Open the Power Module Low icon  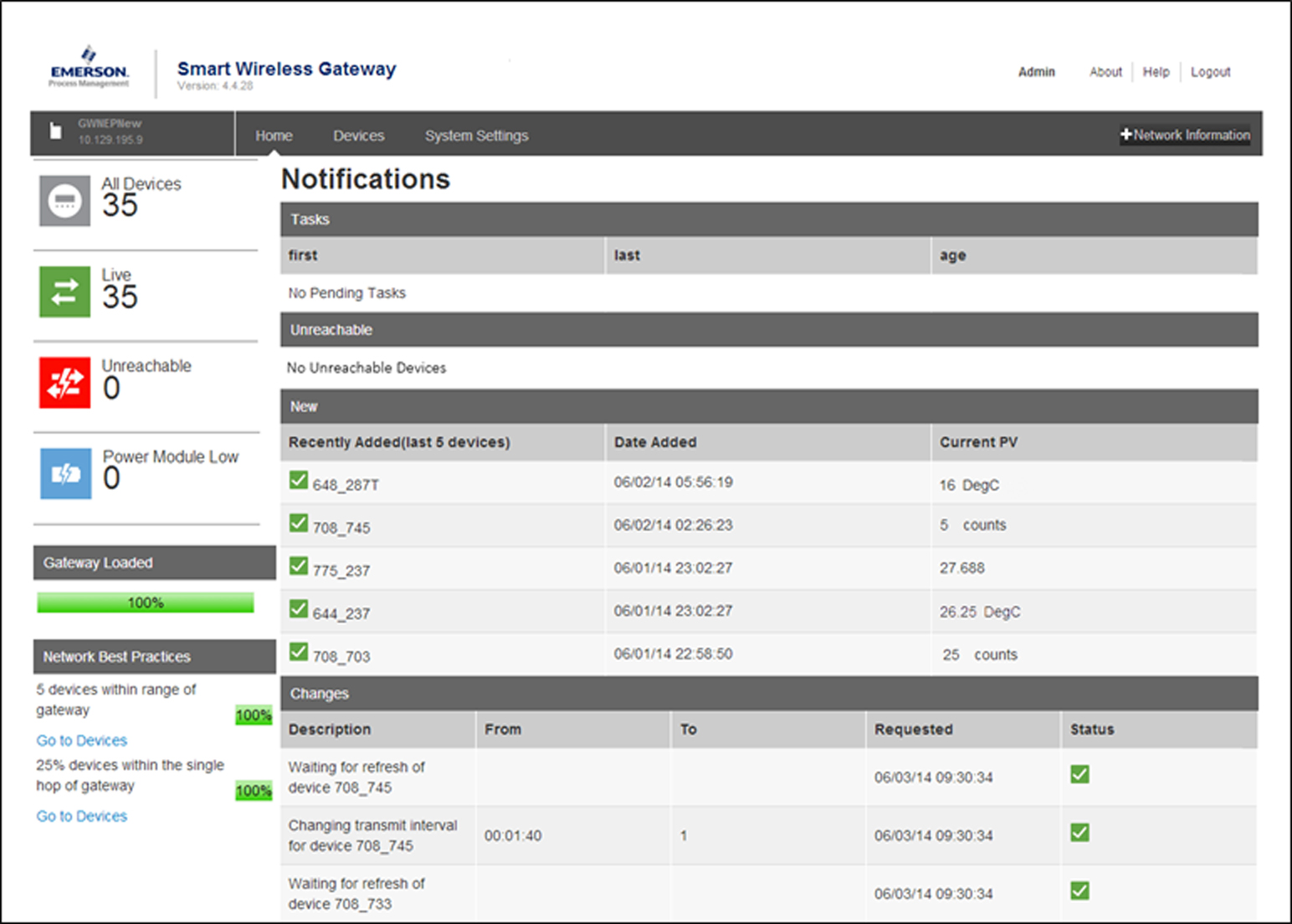[64, 474]
